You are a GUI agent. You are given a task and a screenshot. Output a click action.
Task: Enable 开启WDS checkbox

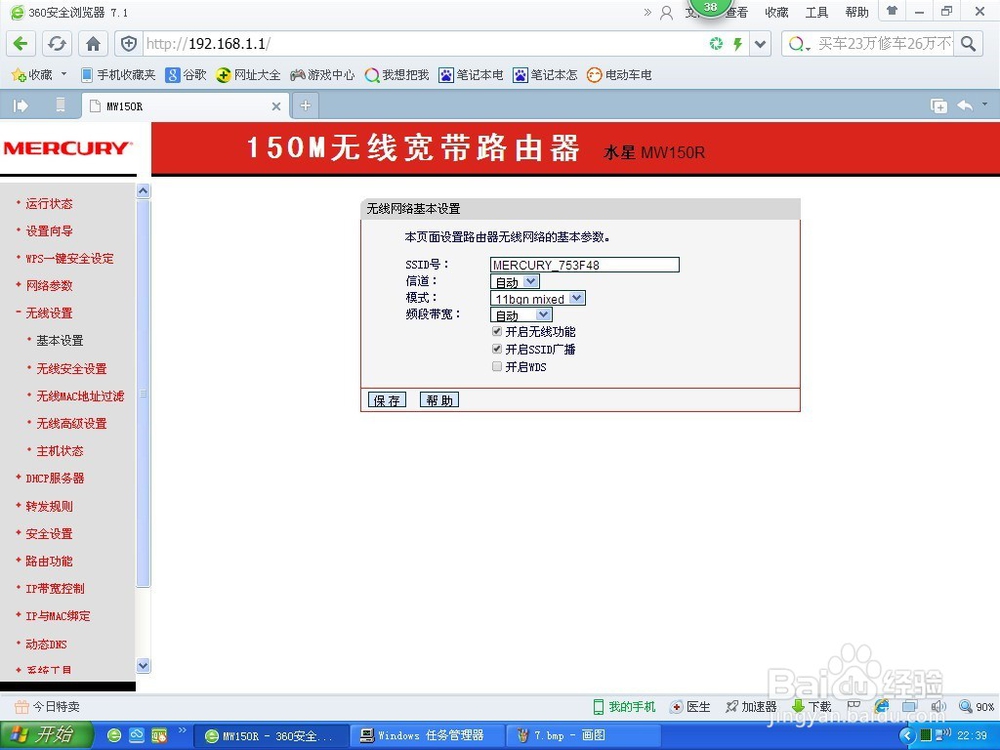[x=497, y=367]
